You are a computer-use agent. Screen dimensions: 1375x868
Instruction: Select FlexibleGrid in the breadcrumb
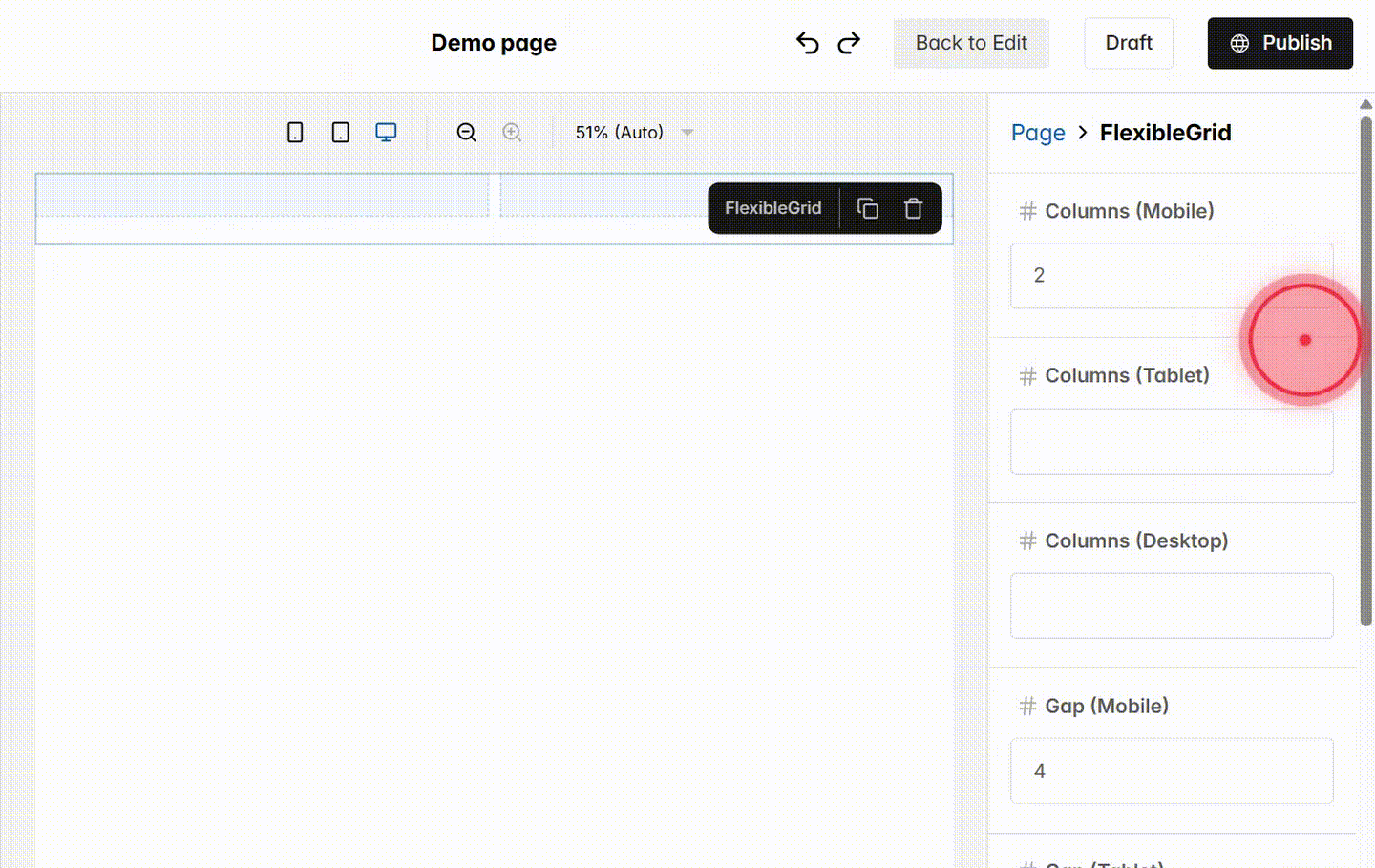click(x=1165, y=133)
